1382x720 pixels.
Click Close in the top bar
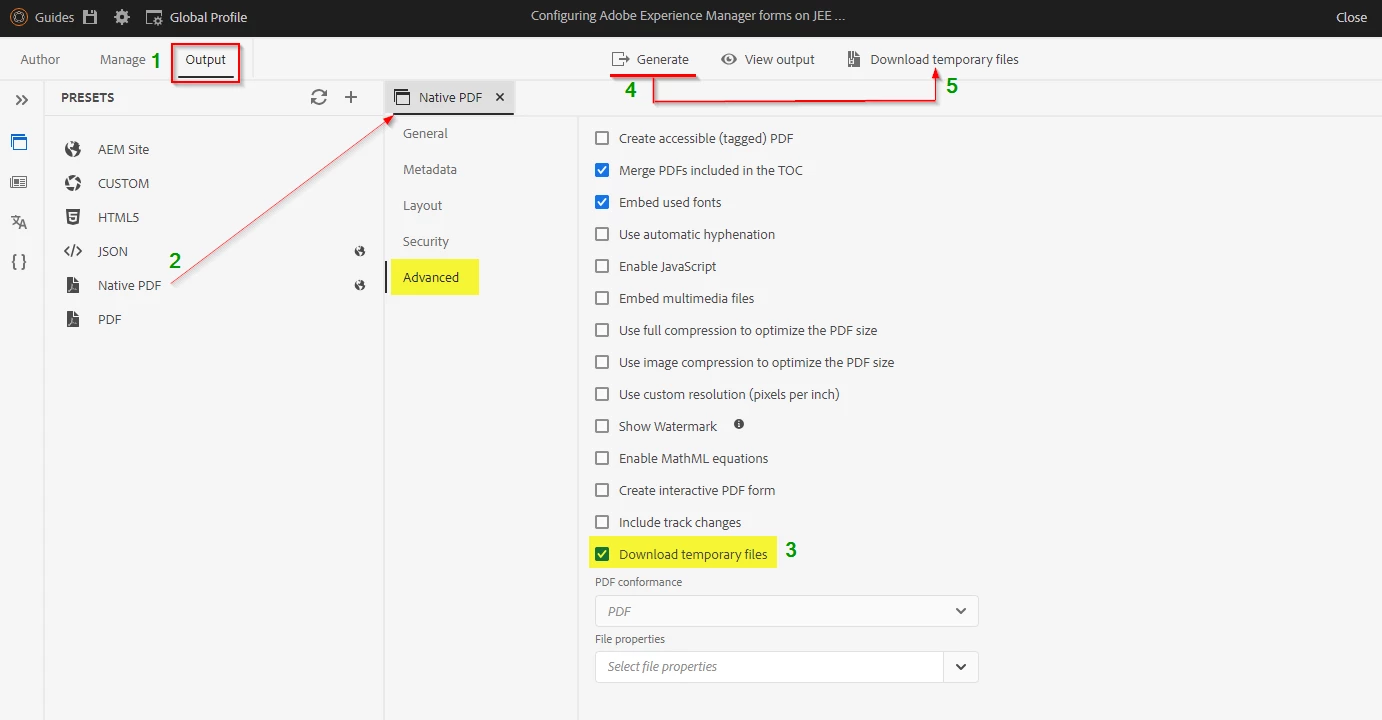pos(1351,17)
